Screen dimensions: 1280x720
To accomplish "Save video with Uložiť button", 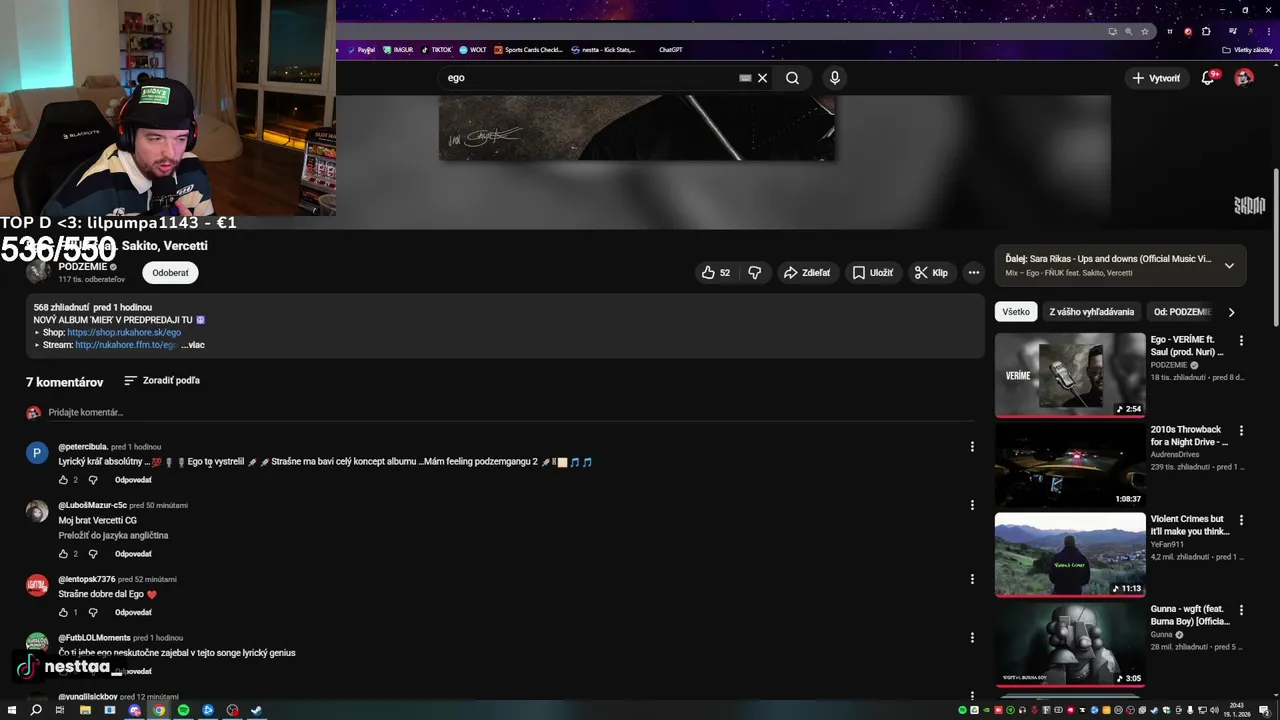I will pos(872,273).
